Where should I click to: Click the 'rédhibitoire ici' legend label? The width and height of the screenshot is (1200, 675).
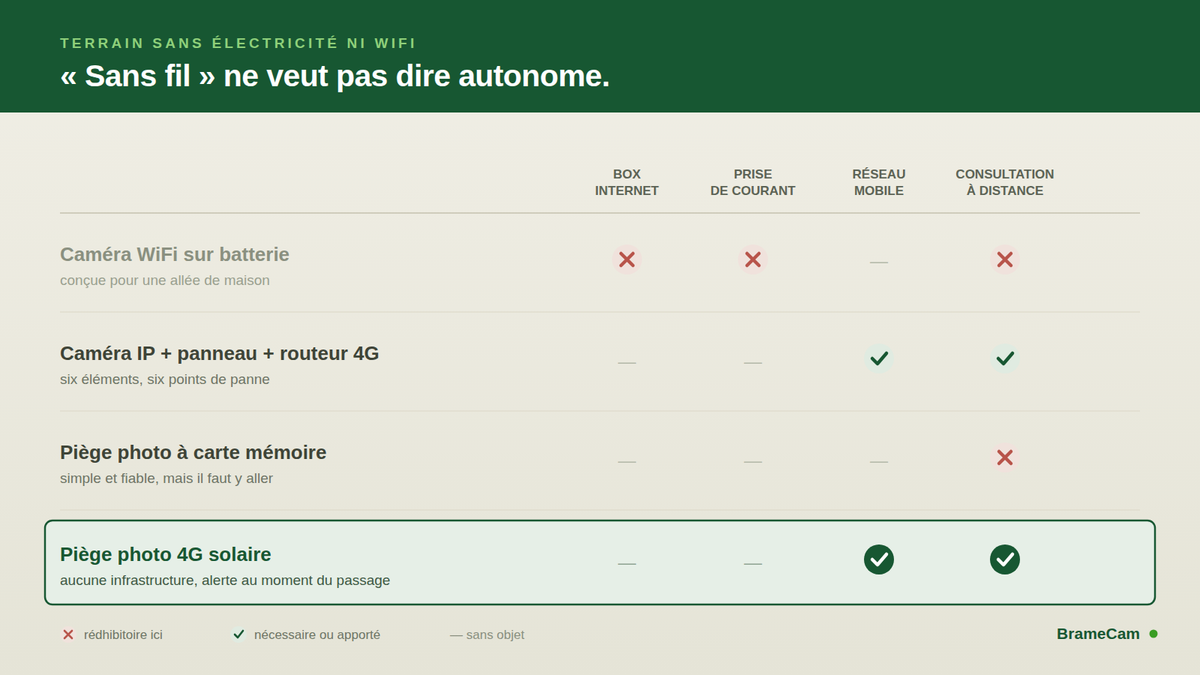click(123, 635)
